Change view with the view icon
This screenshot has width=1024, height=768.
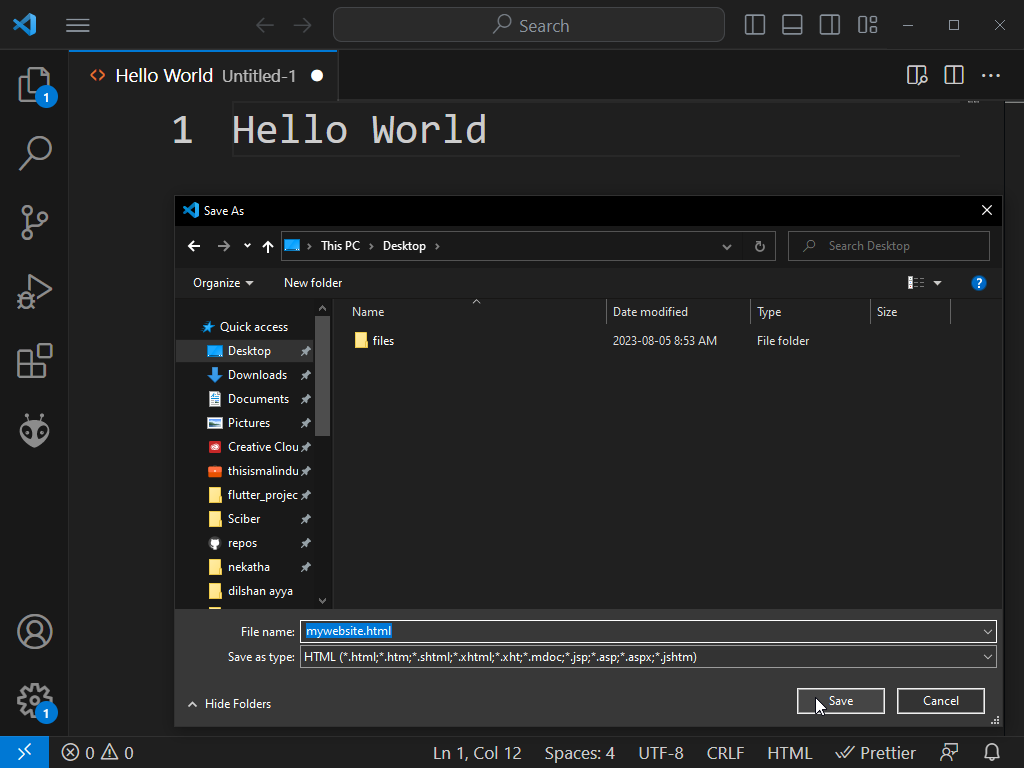click(x=916, y=283)
